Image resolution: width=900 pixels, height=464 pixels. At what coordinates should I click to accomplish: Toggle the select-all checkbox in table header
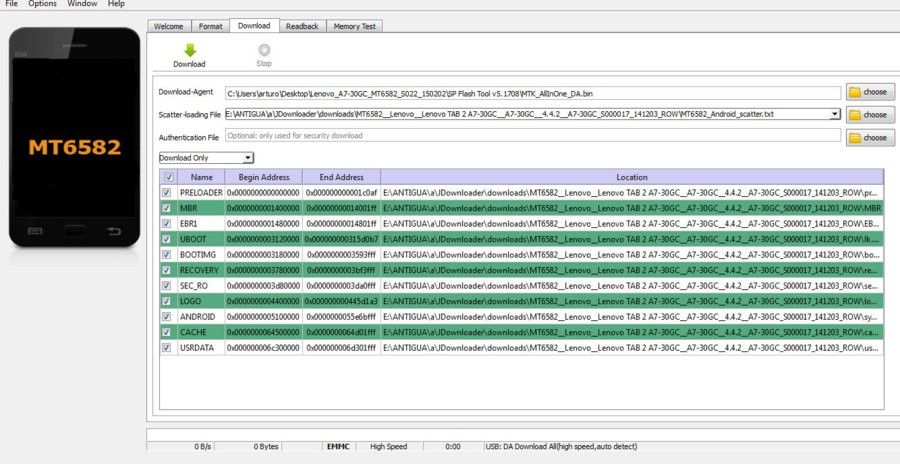[x=169, y=177]
